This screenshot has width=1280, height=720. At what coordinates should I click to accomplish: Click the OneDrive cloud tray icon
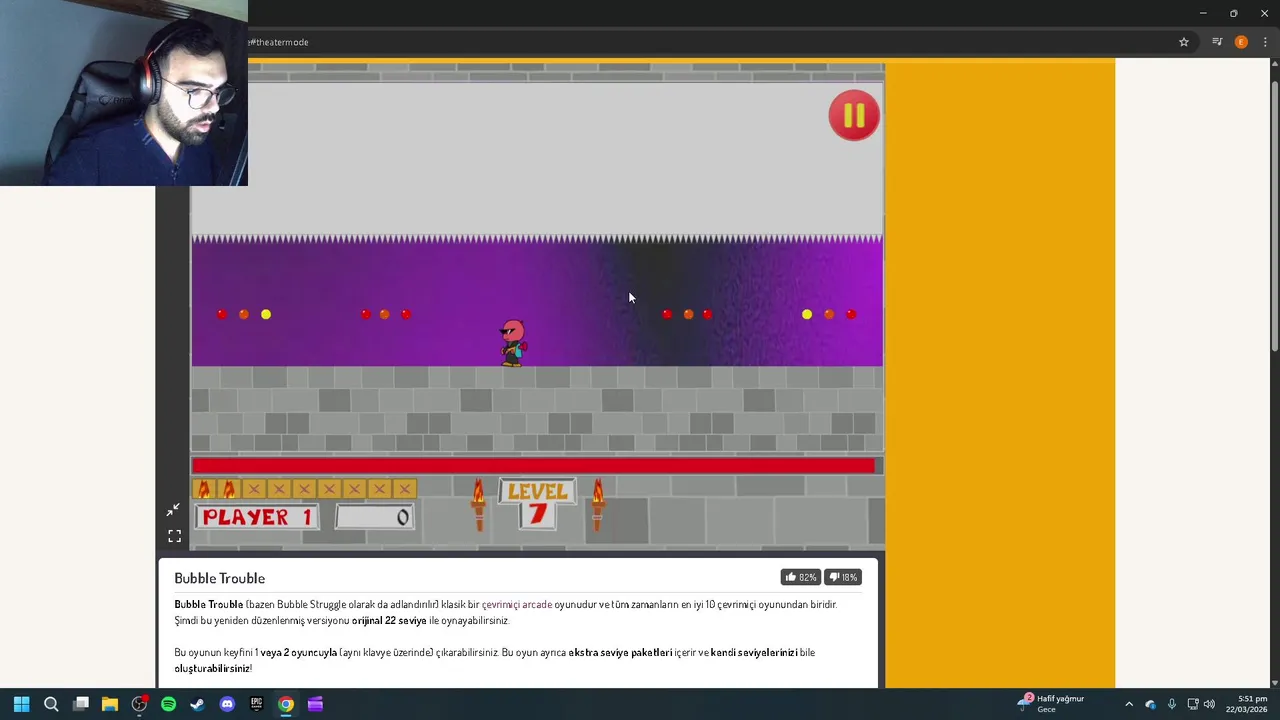(1150, 704)
